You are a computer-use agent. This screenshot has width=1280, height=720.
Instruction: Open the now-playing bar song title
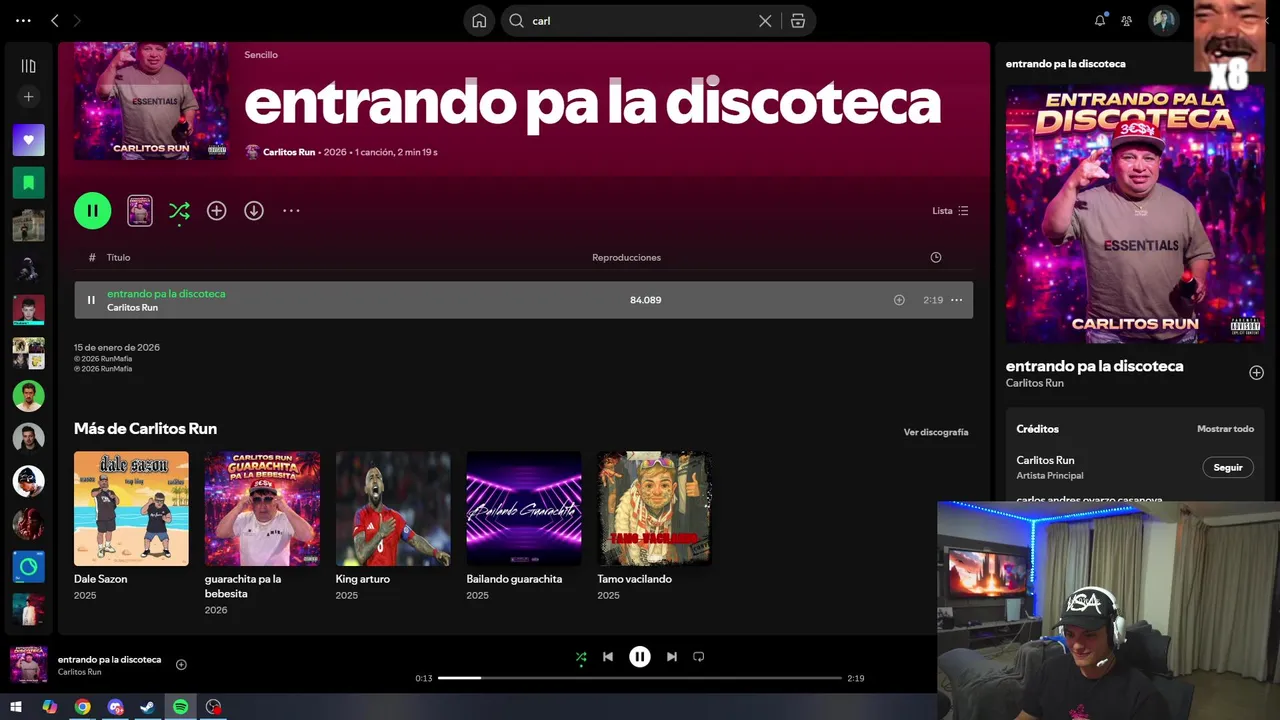pyautogui.click(x=109, y=660)
